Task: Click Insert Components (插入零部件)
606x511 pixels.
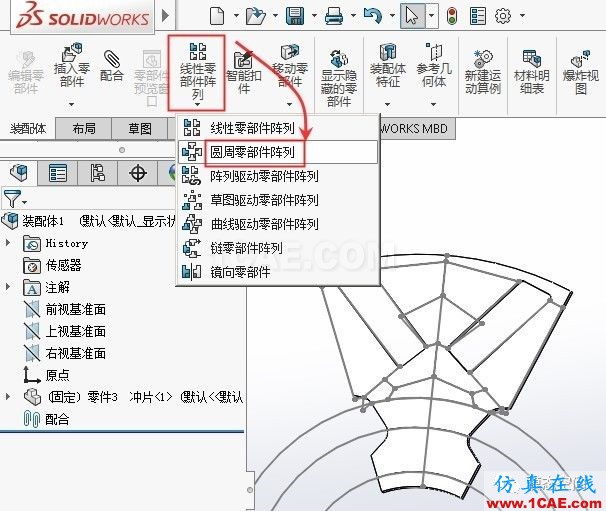Action: 72,65
